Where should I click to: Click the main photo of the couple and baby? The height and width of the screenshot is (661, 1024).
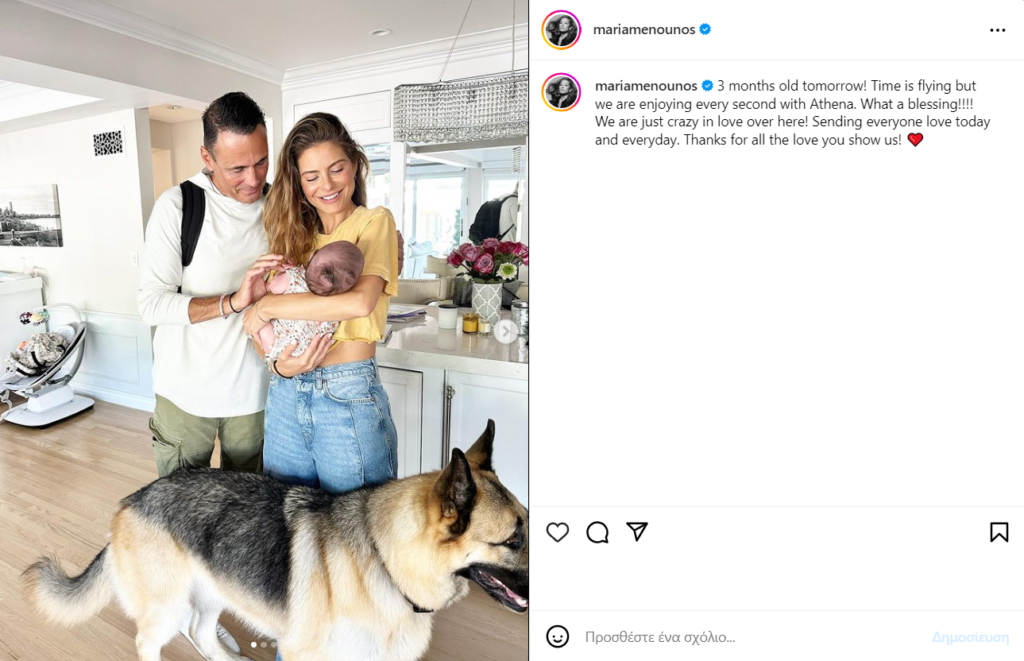264,330
